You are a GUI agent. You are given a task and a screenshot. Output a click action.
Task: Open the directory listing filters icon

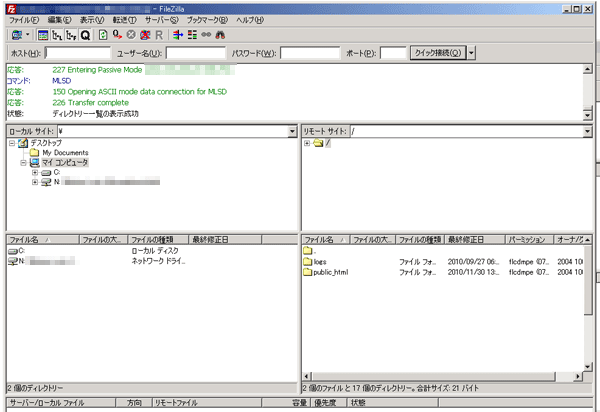[178, 35]
